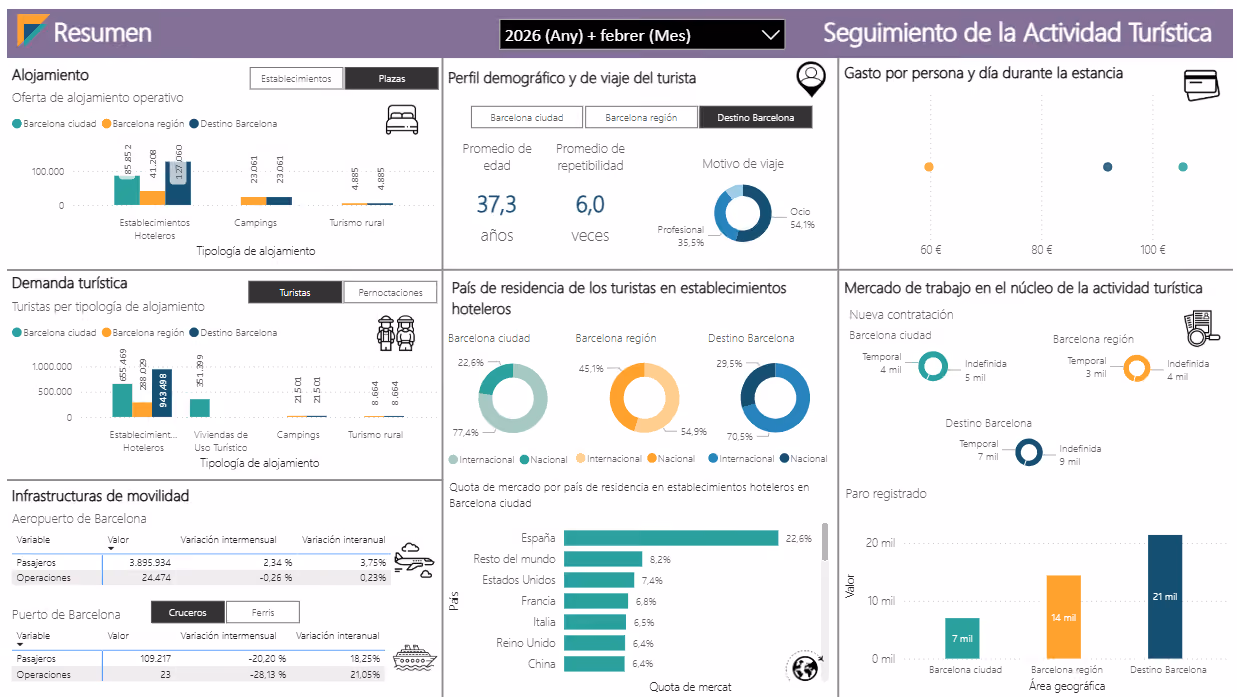Click the credit card icon in Gasto panel
Screen dimensions: 1237x697
click(1203, 85)
